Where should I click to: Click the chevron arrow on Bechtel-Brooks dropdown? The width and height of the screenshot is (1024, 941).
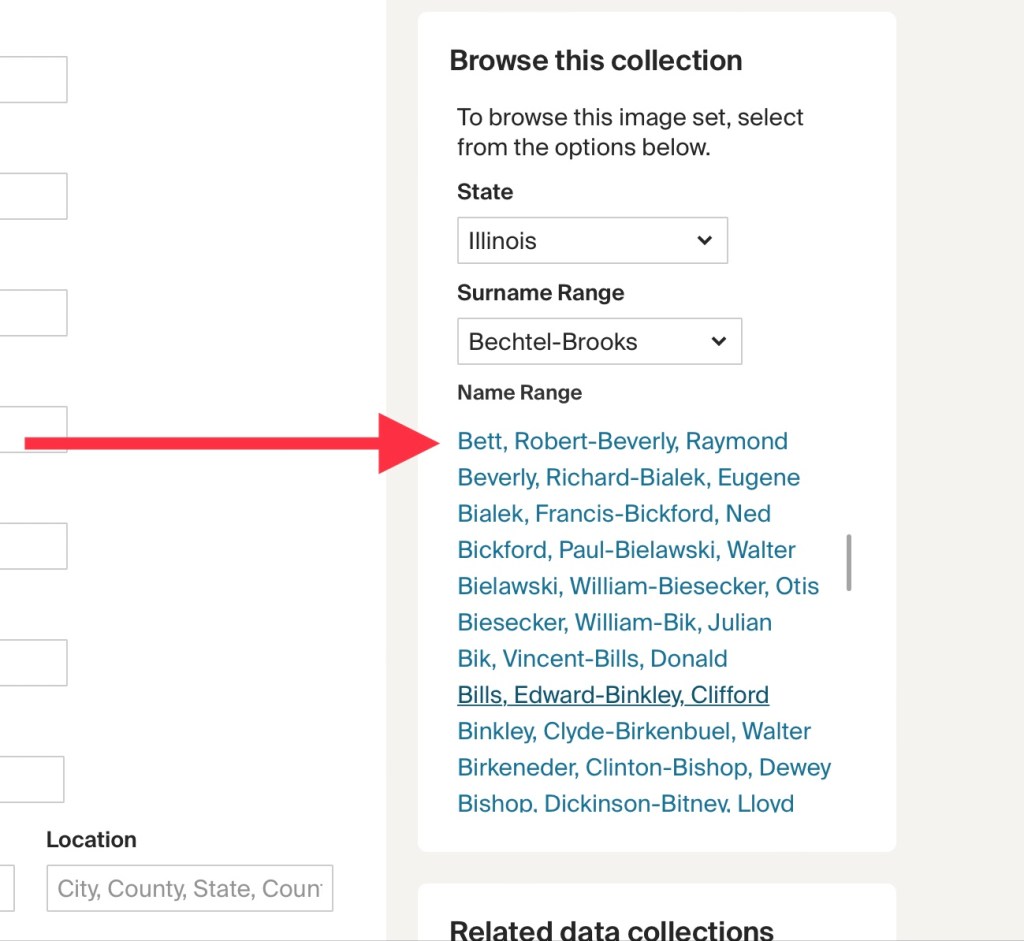click(x=719, y=341)
